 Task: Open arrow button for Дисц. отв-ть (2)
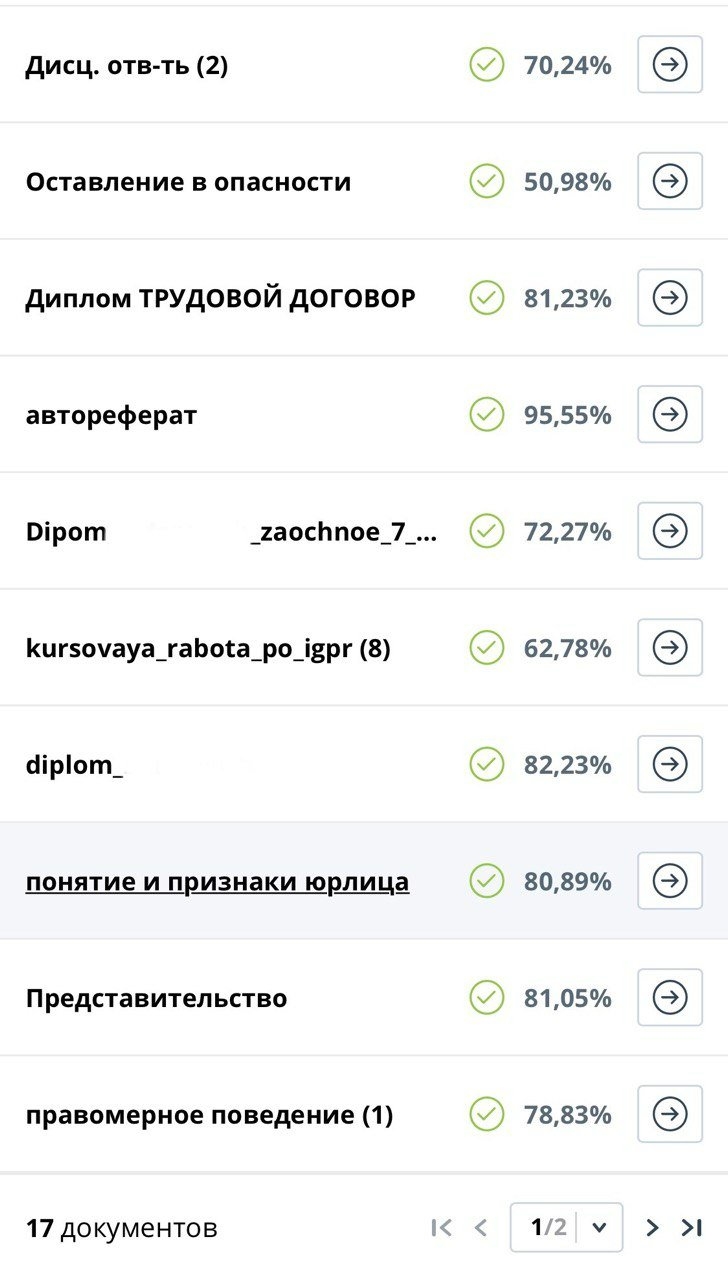(x=670, y=65)
